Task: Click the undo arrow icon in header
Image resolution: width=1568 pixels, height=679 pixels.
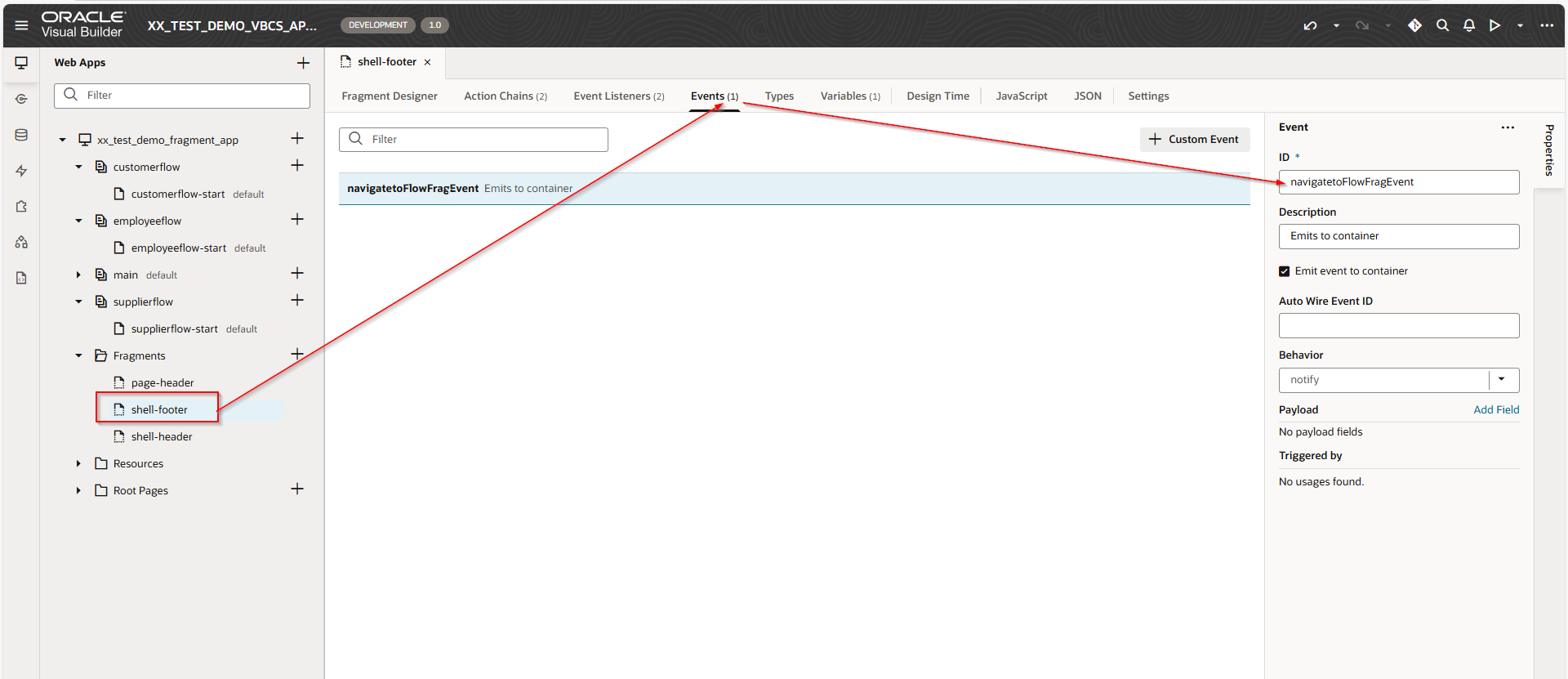Action: (x=1310, y=25)
